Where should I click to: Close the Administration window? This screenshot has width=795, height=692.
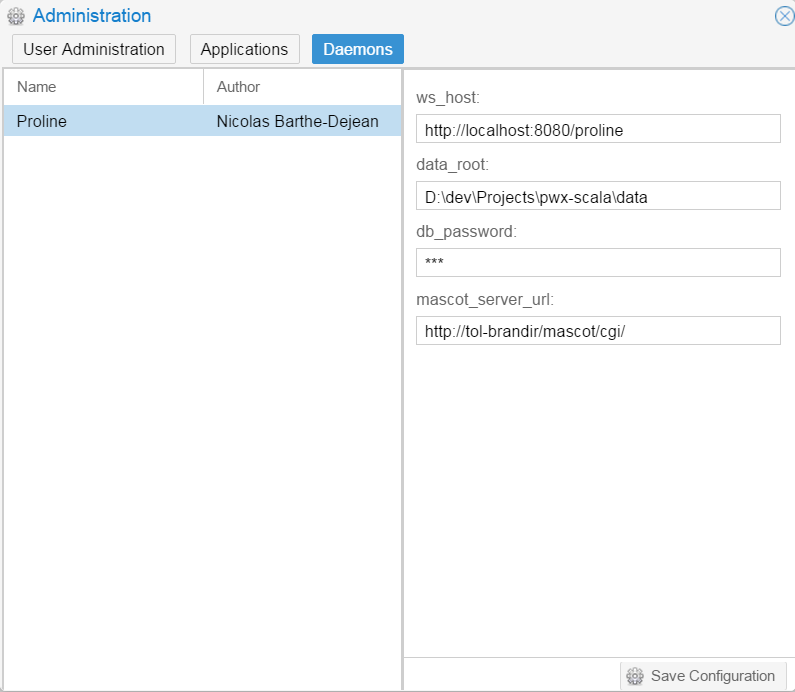(x=784, y=16)
